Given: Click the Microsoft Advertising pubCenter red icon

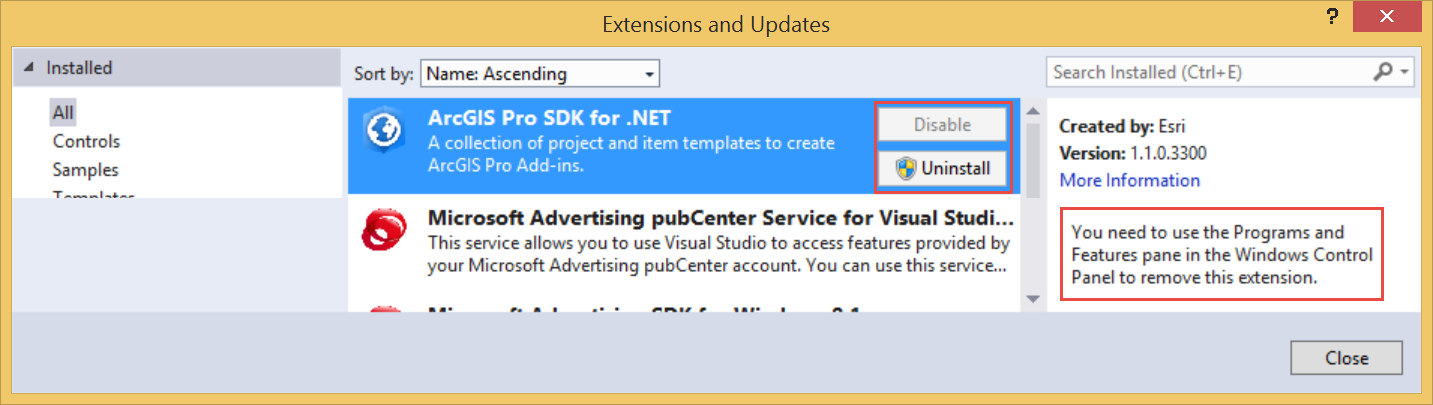Looking at the screenshot, I should point(384,234).
